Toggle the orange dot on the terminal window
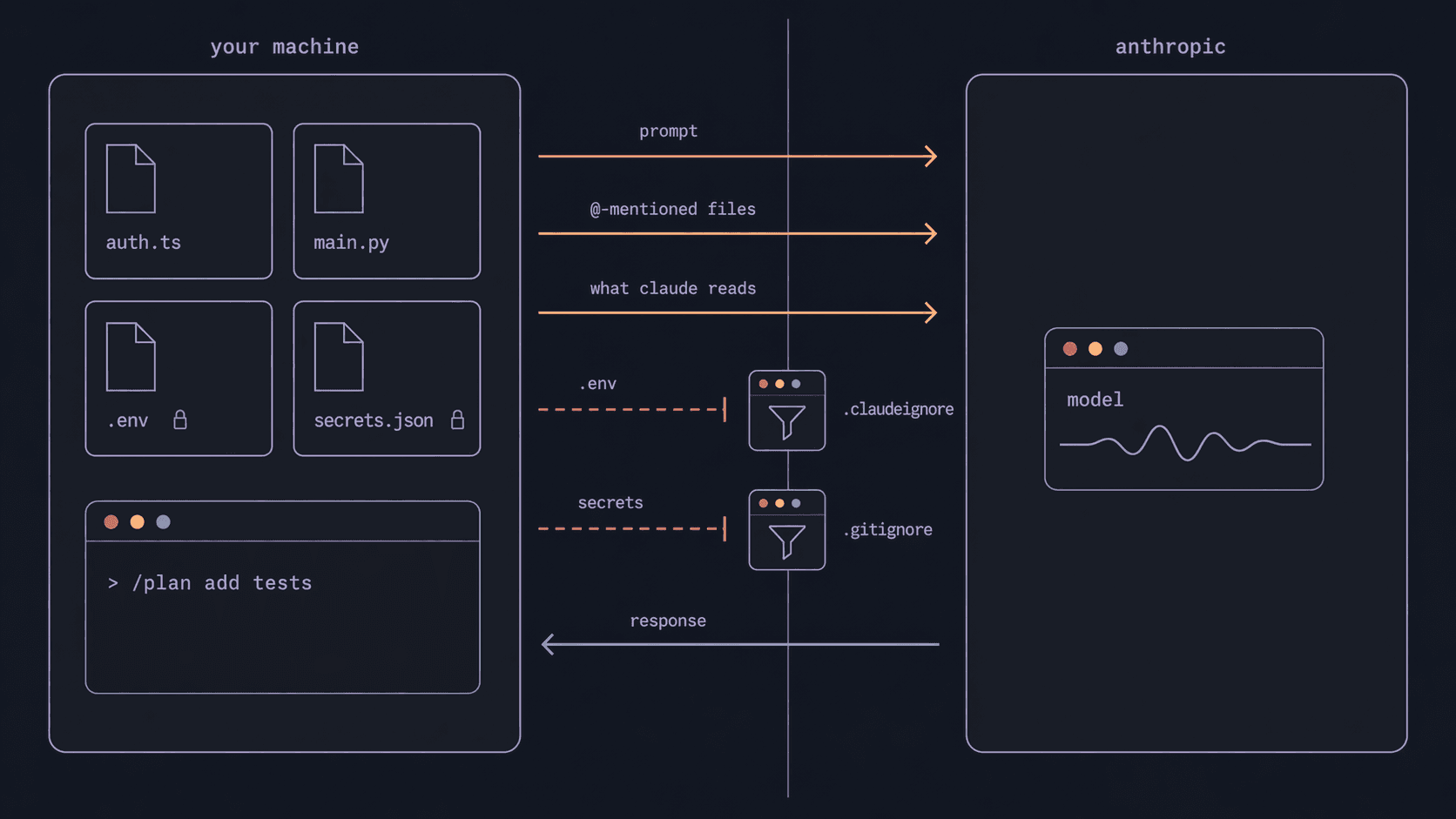This screenshot has height=819, width=1456. click(137, 521)
